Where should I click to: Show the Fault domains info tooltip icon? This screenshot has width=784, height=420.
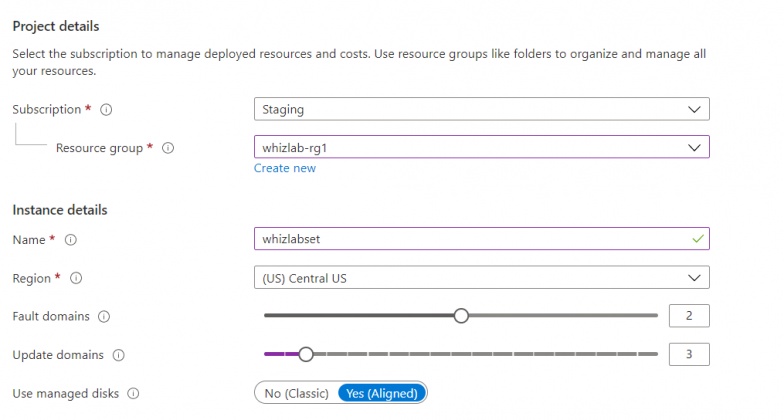[x=105, y=316]
